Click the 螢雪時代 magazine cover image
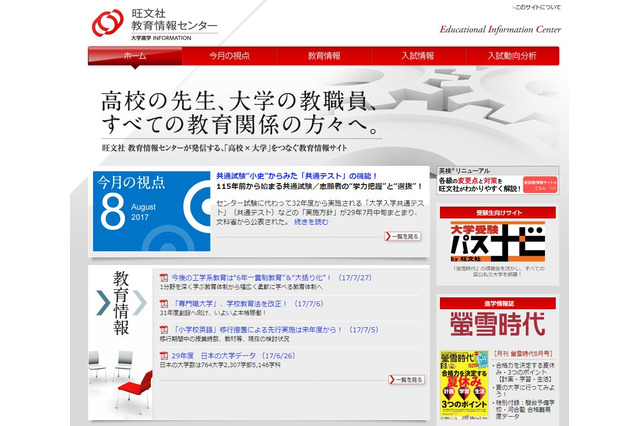Screen dimensions: 640x426 [x=464, y=384]
